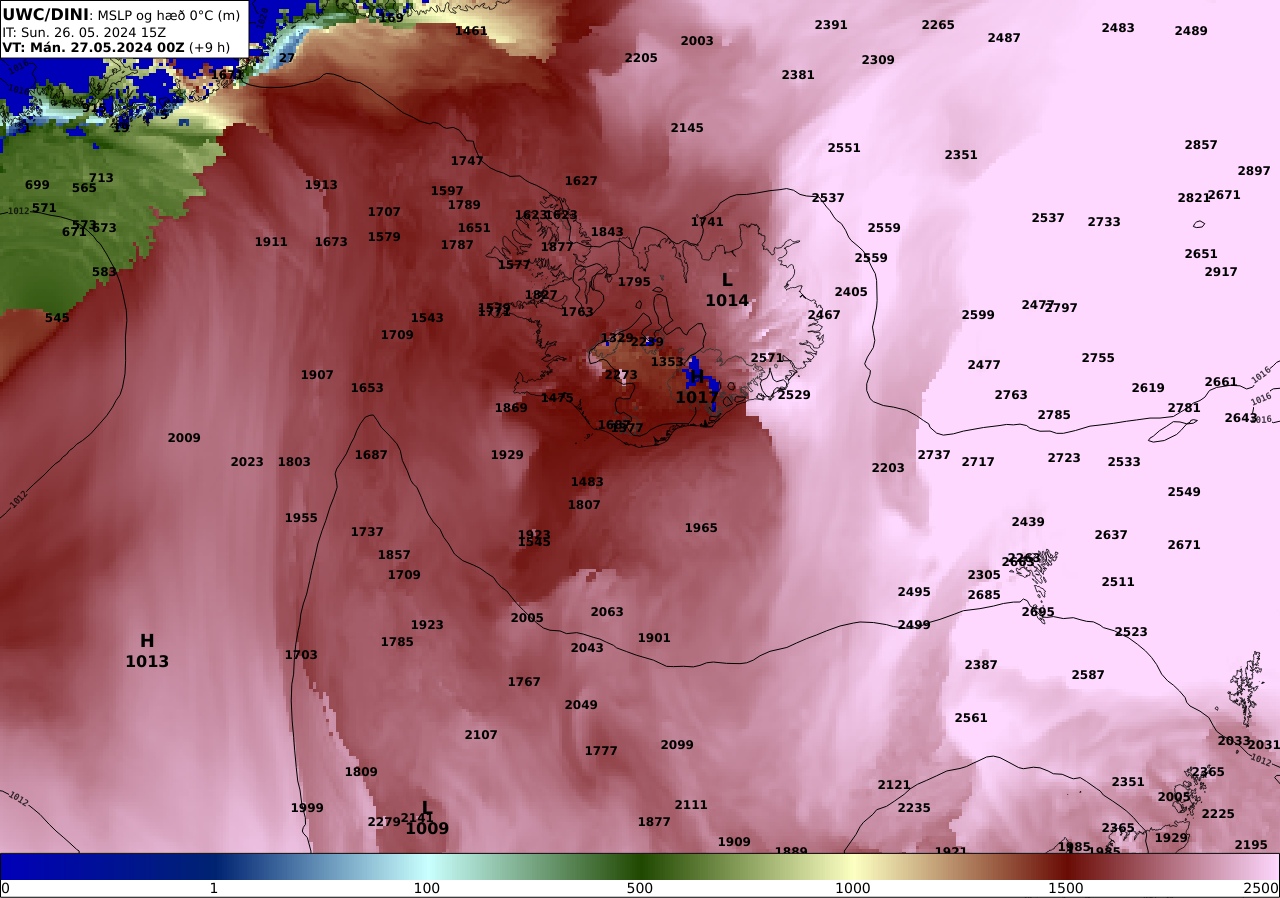Click the L 1009 low pressure label
Image resolution: width=1280 pixels, height=898 pixels.
(x=427, y=818)
